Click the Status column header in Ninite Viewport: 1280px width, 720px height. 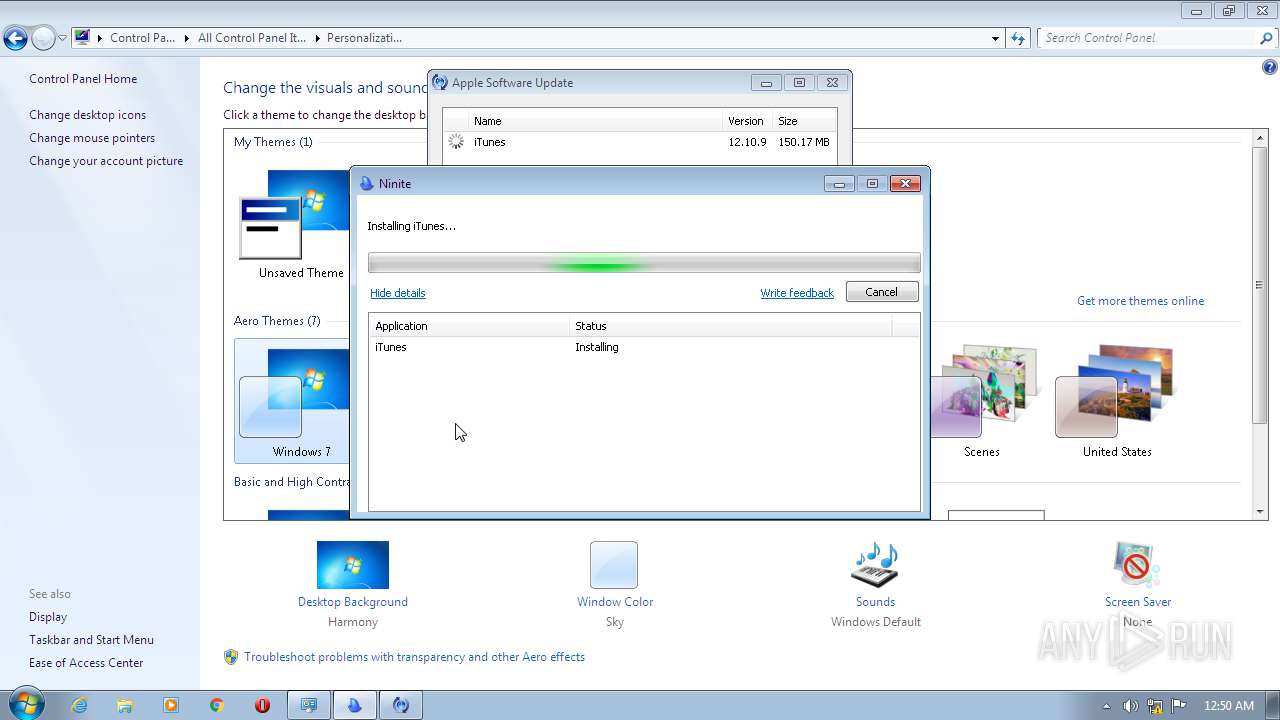point(730,326)
